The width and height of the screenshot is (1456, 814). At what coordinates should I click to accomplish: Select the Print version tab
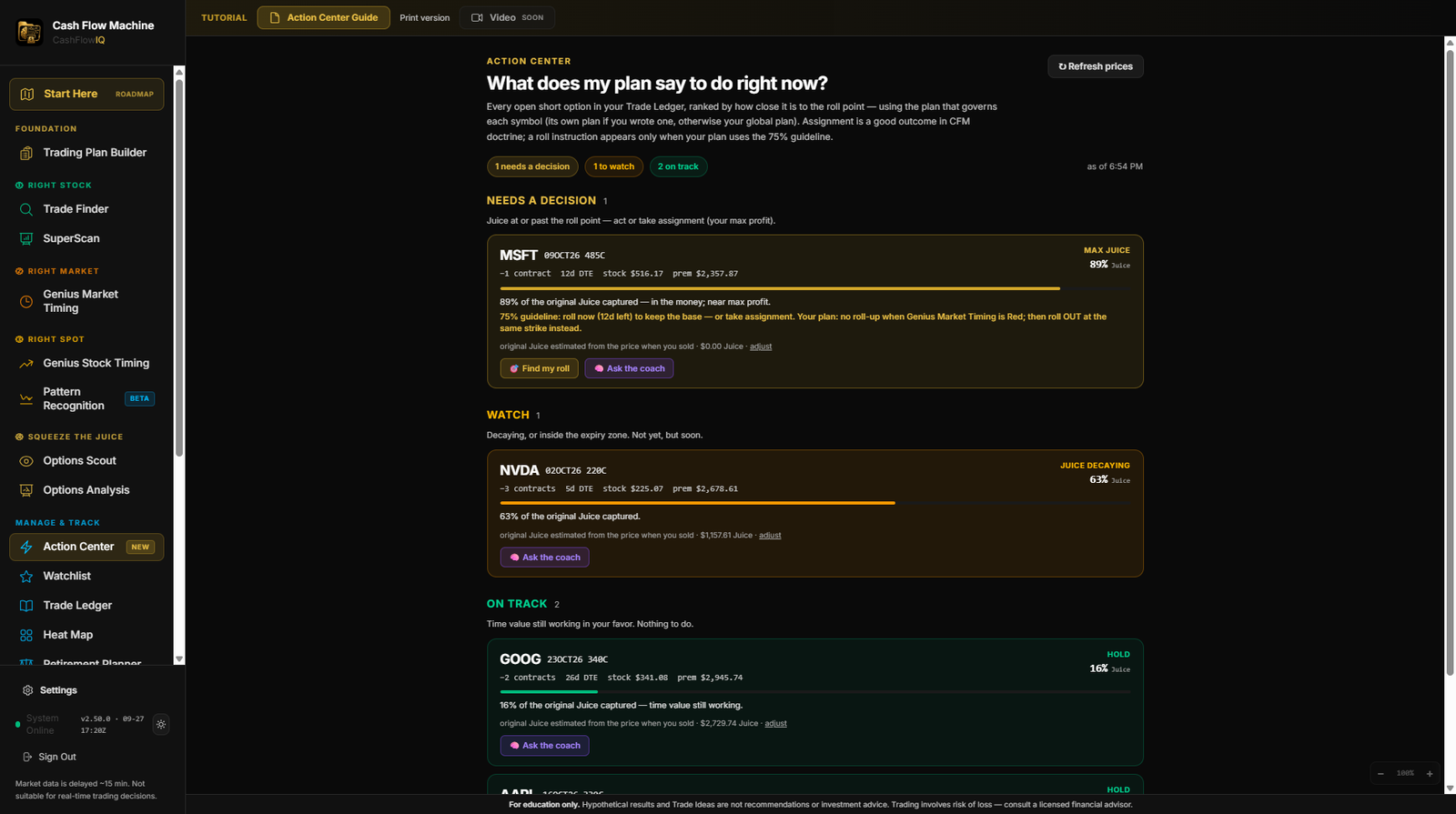click(425, 18)
